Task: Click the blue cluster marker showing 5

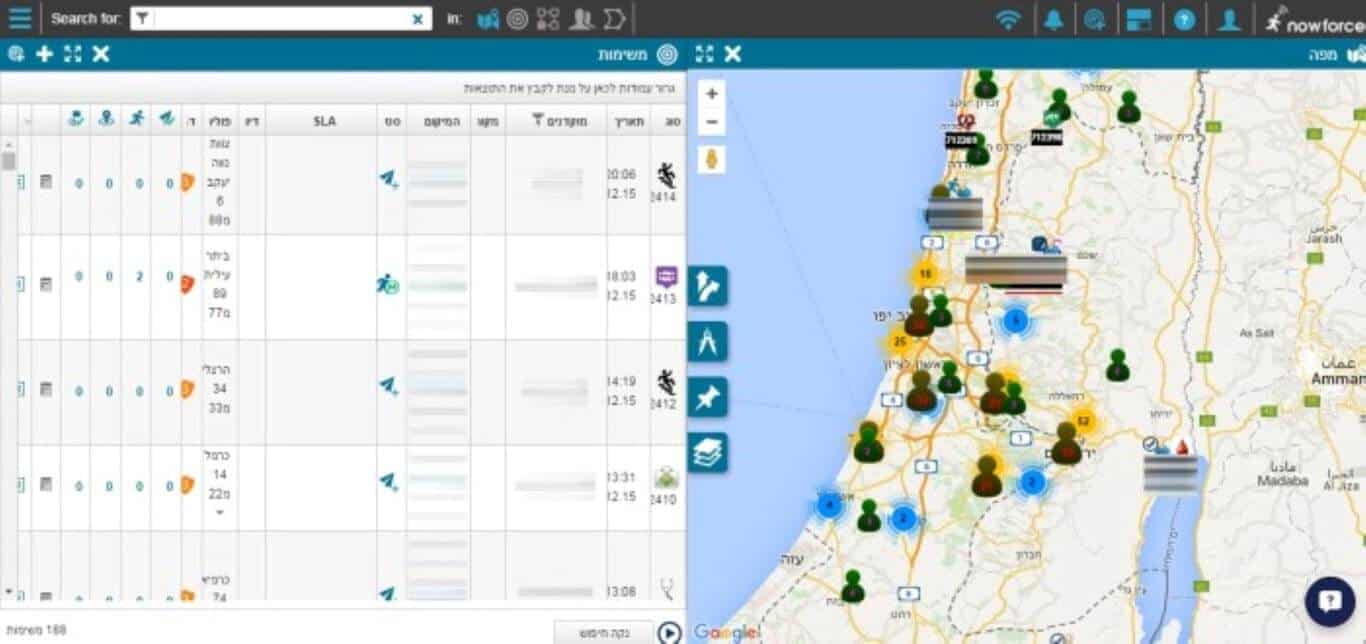Action: pyautogui.click(x=1015, y=321)
